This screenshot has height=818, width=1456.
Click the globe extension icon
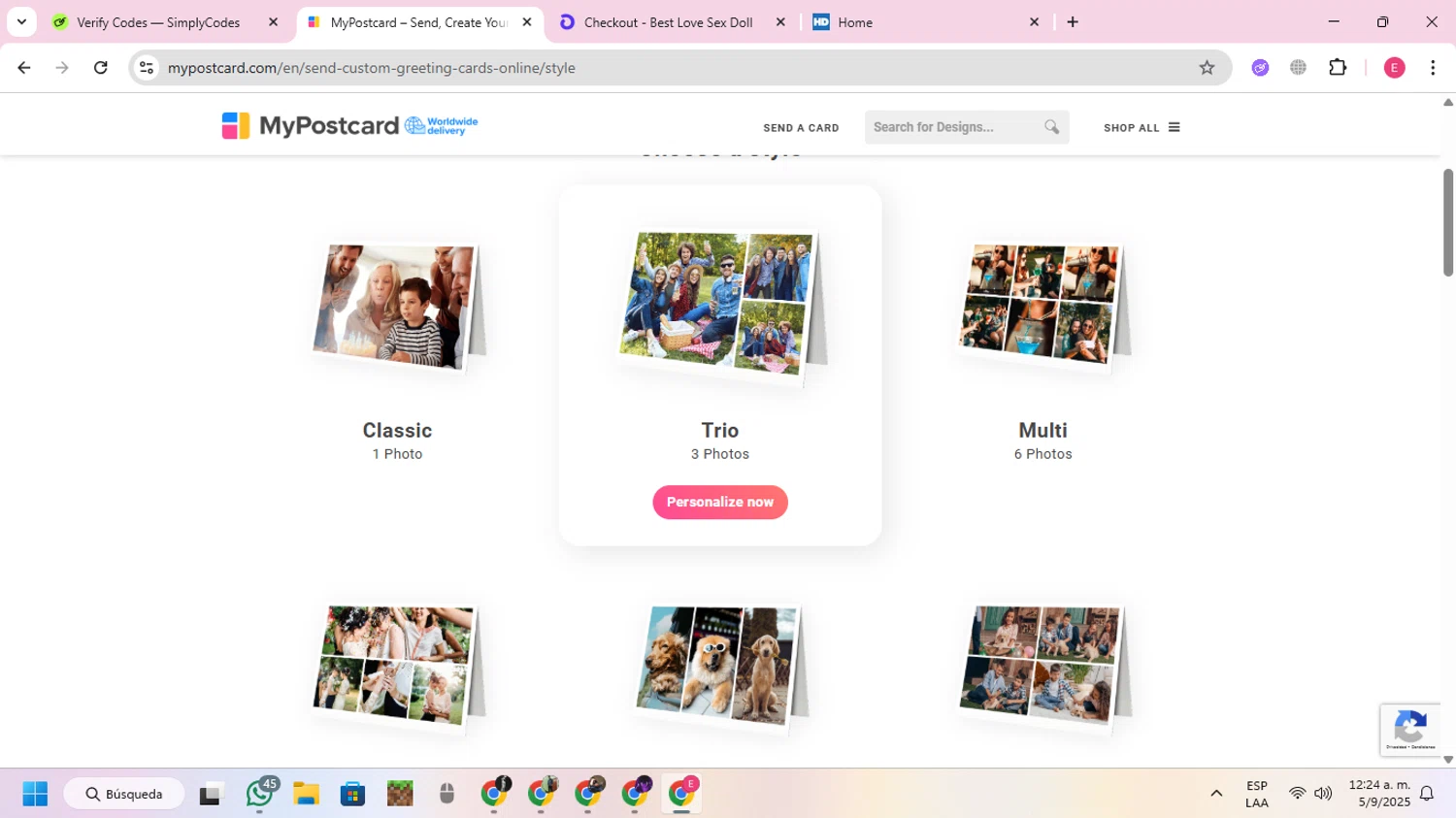1298,68
